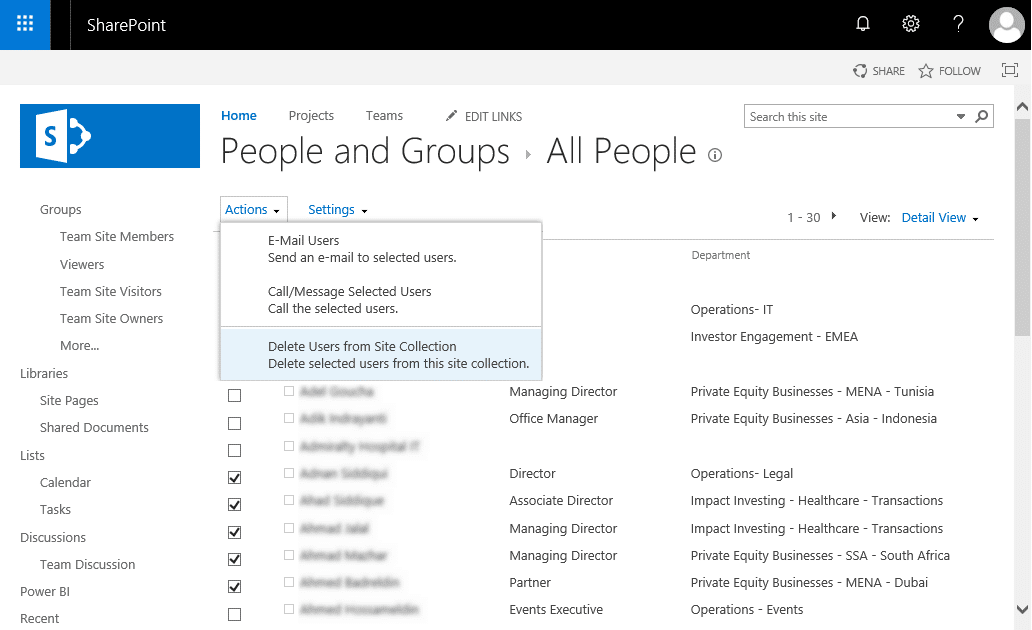Viewport: 1032px width, 630px height.
Task: Check the checkbox next to Adel Goucha
Action: (x=234, y=395)
